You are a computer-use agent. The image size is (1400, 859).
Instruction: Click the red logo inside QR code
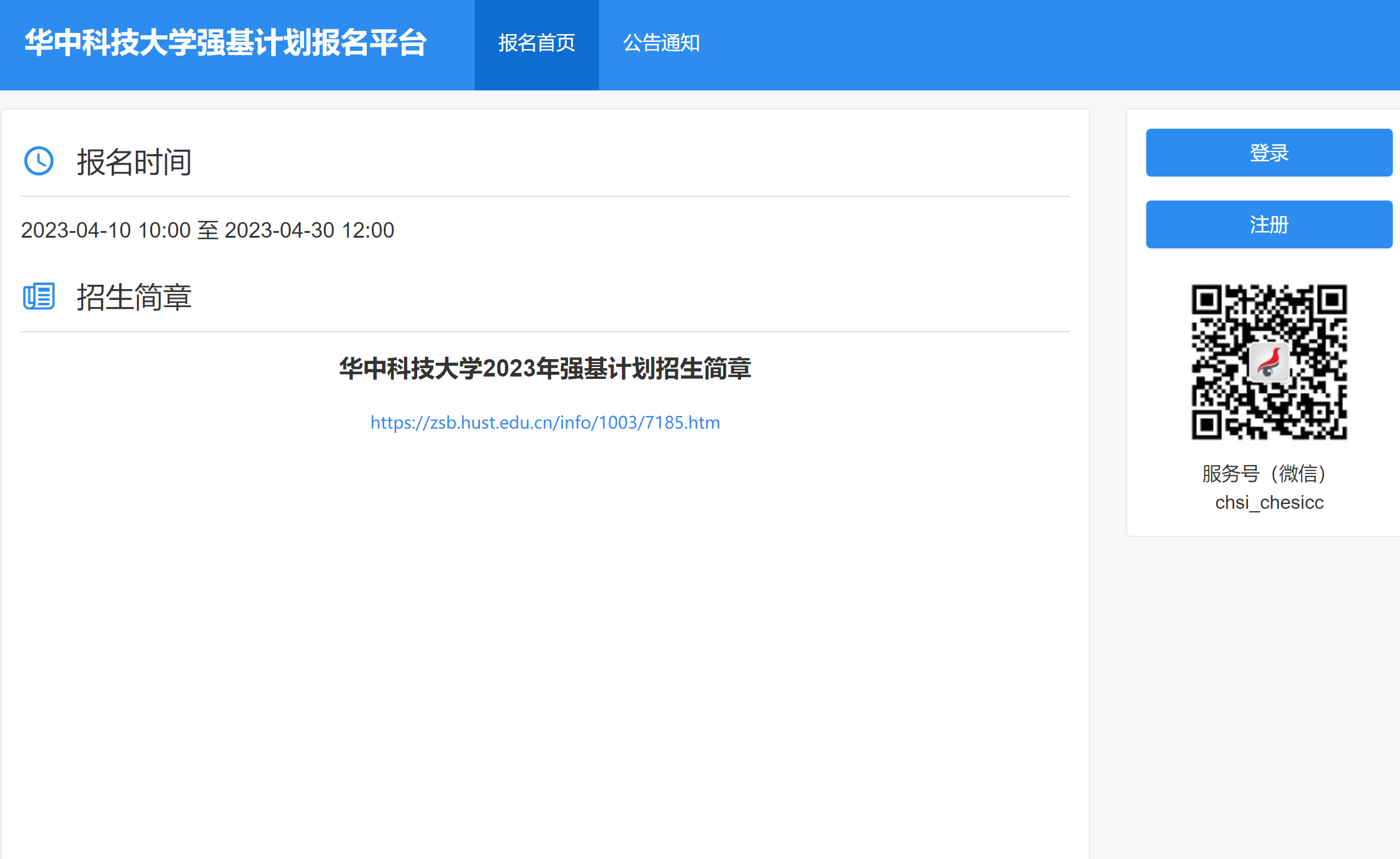point(1269,363)
